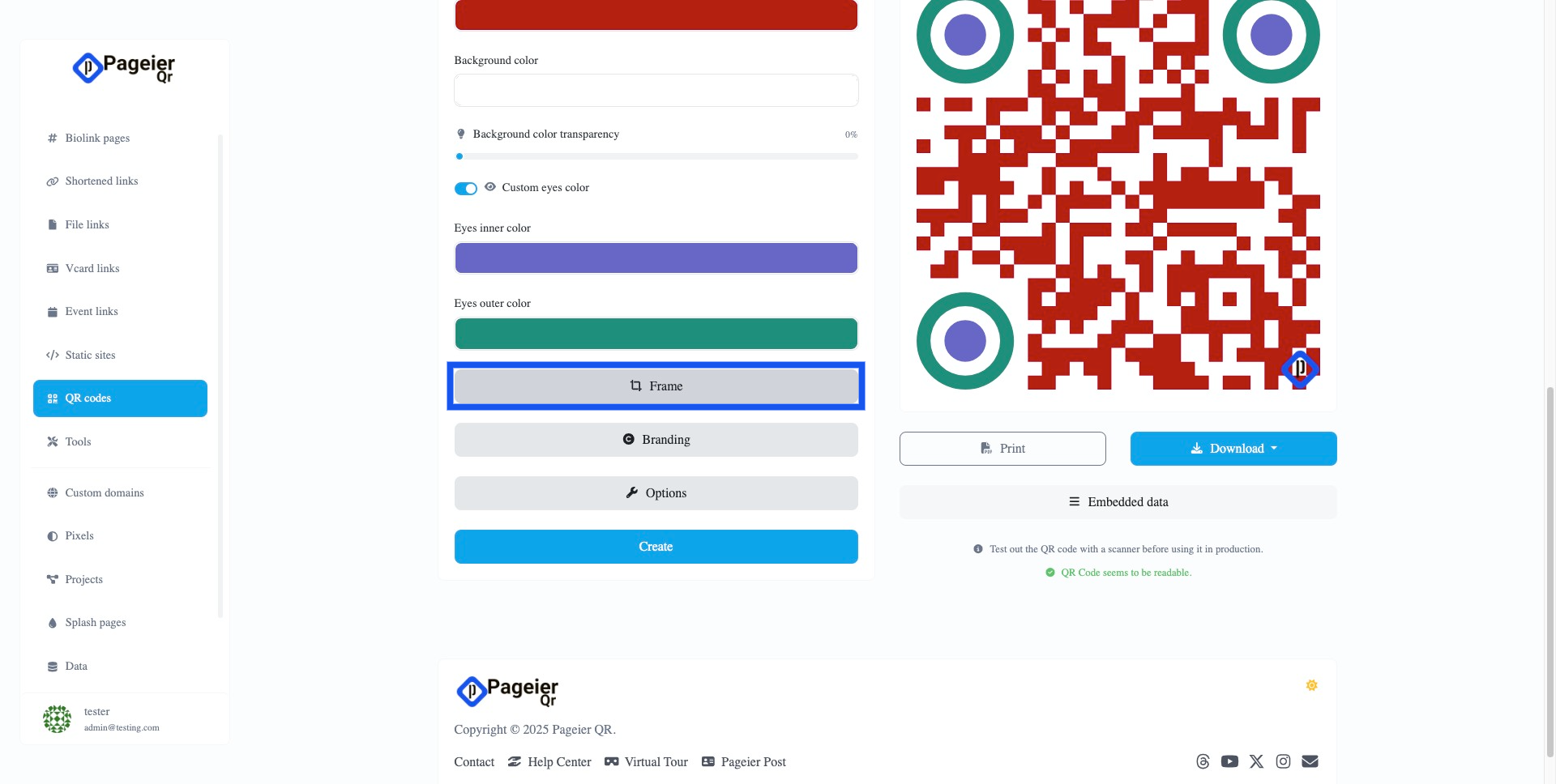Click the Print button
Viewport: 1556px width, 784px height.
[1002, 449]
